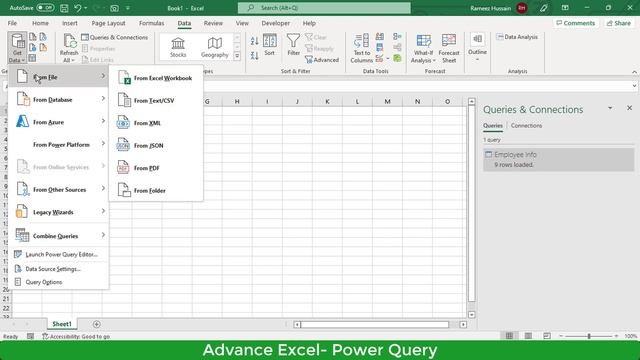Click the Undo icon
Image resolution: width=640 pixels, height=360 pixels.
pos(77,8)
